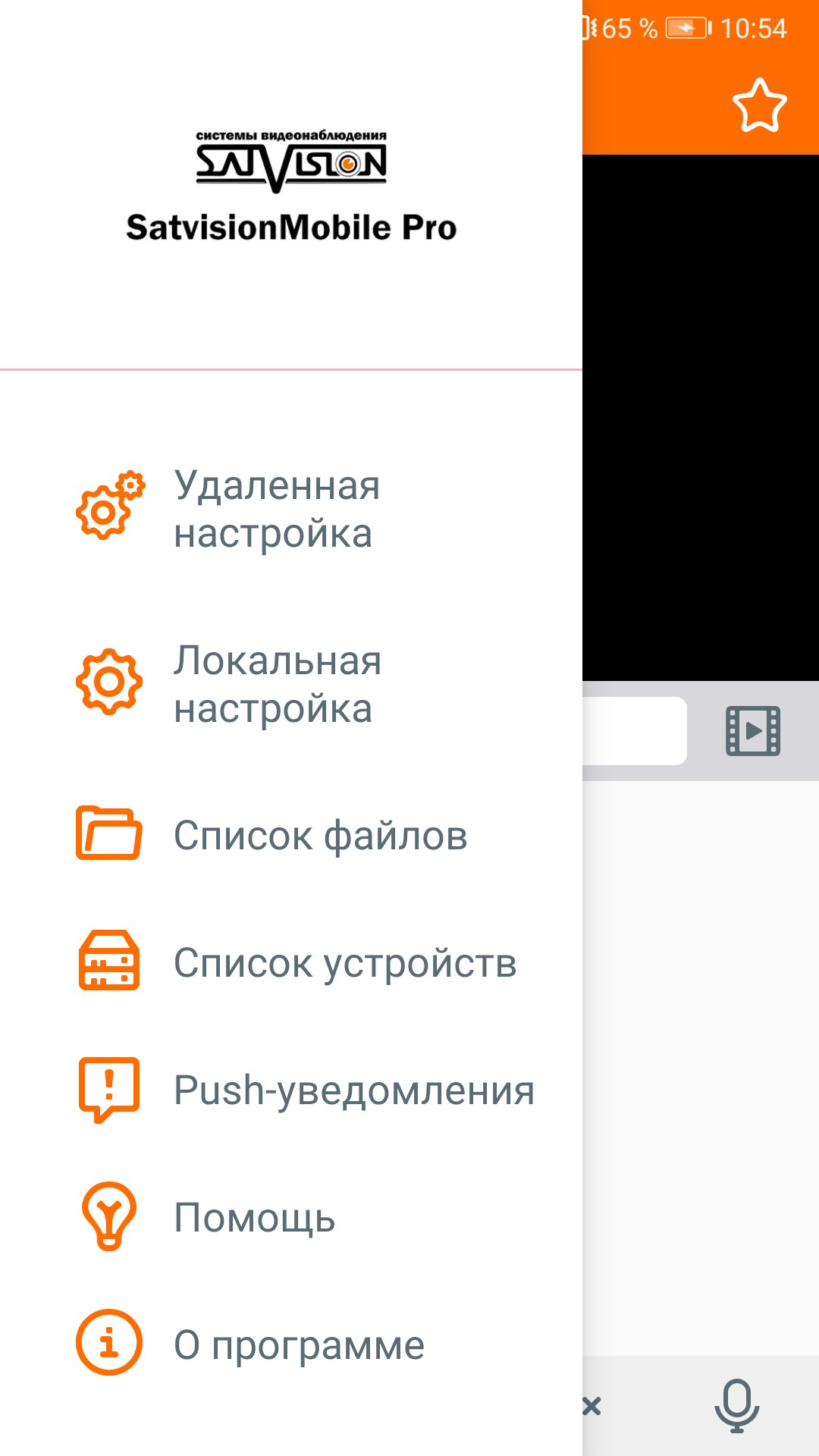This screenshot has height=1456, width=819.
Task: Select the Помощь text label
Action: (255, 1218)
